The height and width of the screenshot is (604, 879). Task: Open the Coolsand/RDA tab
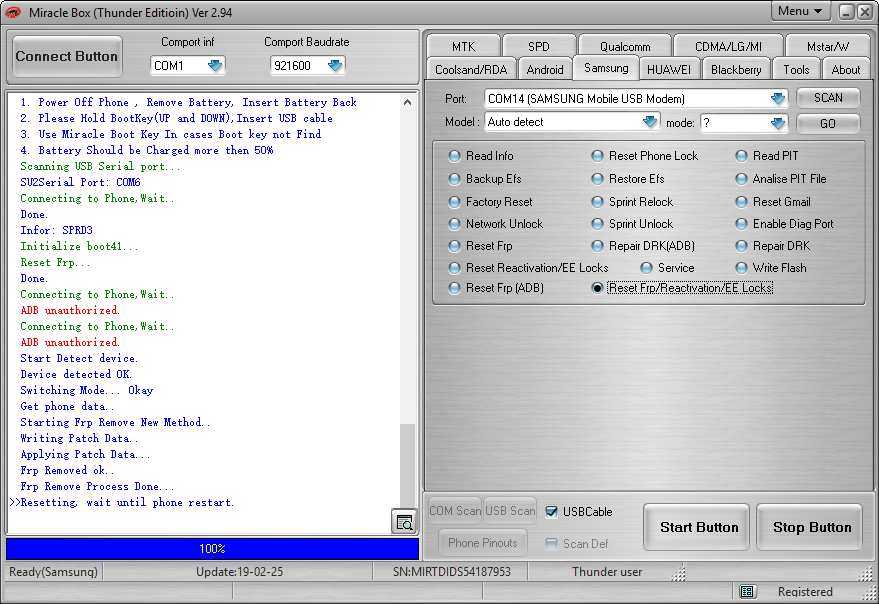click(x=471, y=70)
